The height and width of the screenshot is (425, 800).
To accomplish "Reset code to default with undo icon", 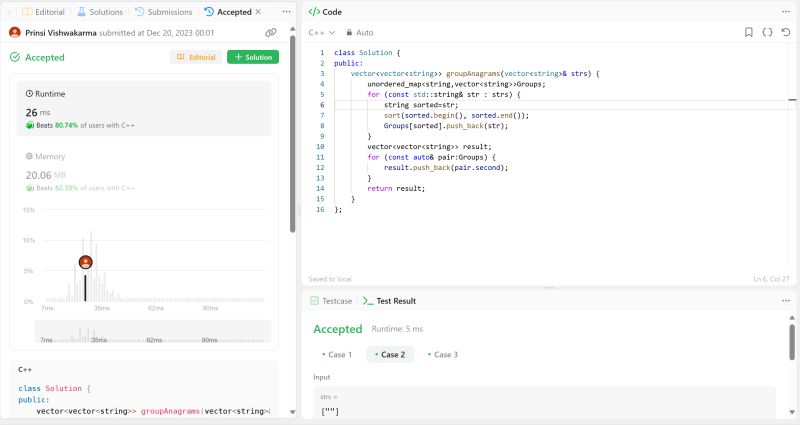I will coord(786,33).
